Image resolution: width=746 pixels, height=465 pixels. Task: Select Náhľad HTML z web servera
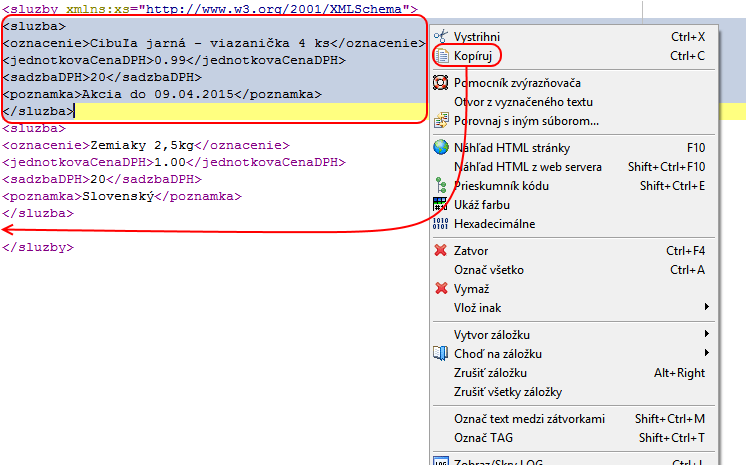pyautogui.click(x=528, y=167)
